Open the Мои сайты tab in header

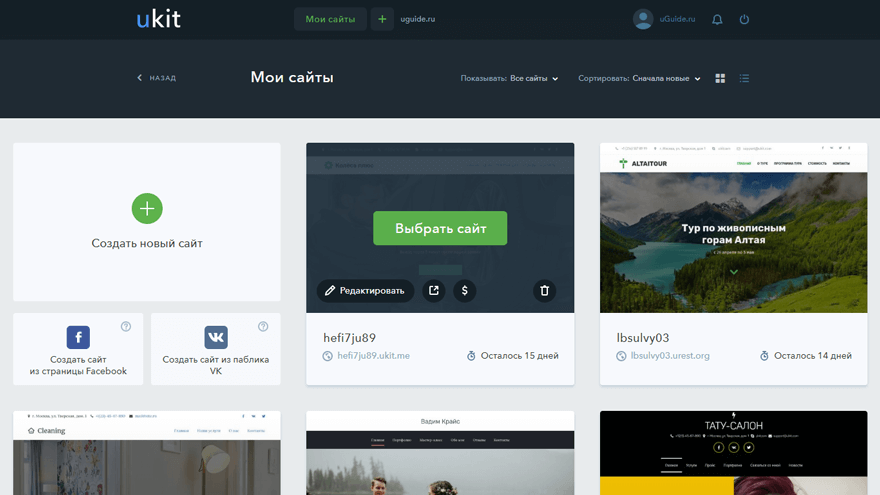point(330,19)
